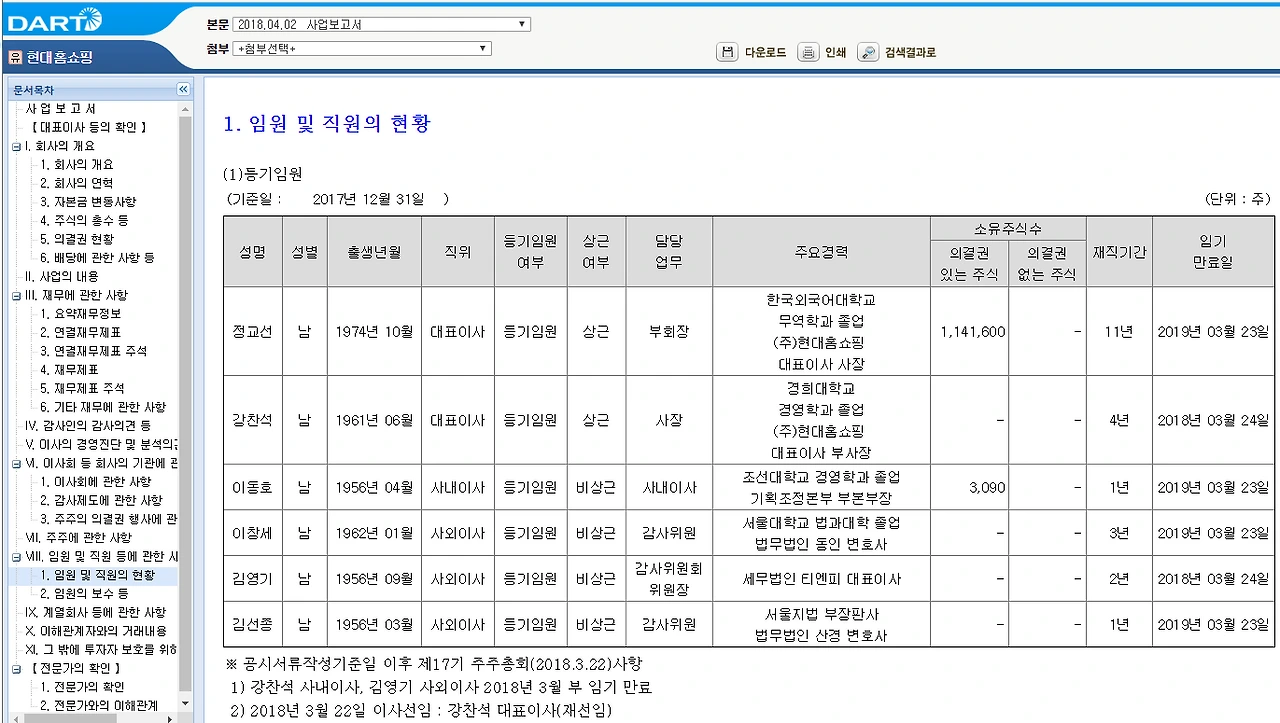Click the 검색결과로 text link

click(910, 53)
